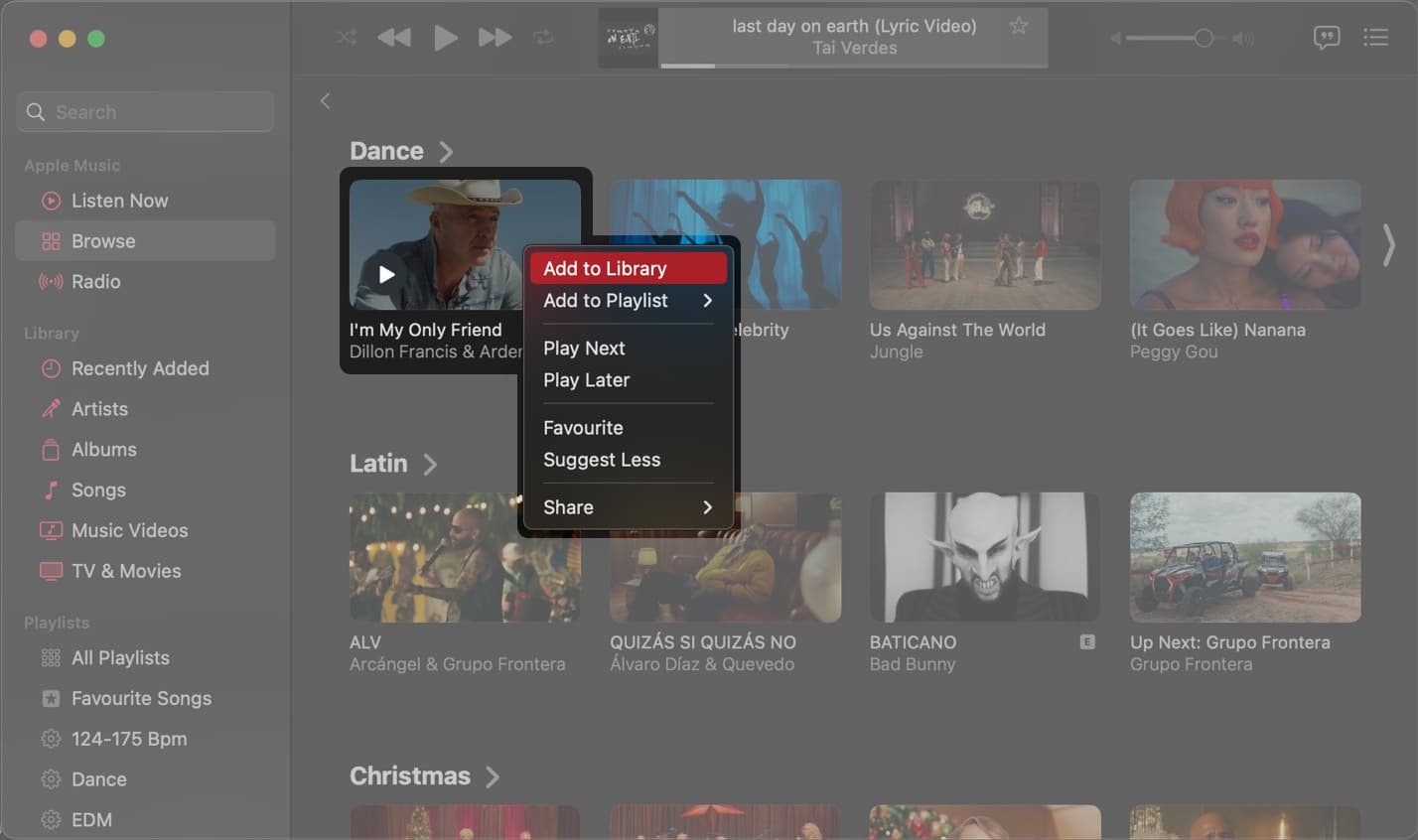
Task: Click the Bad Bunny artist link
Action: [913, 664]
